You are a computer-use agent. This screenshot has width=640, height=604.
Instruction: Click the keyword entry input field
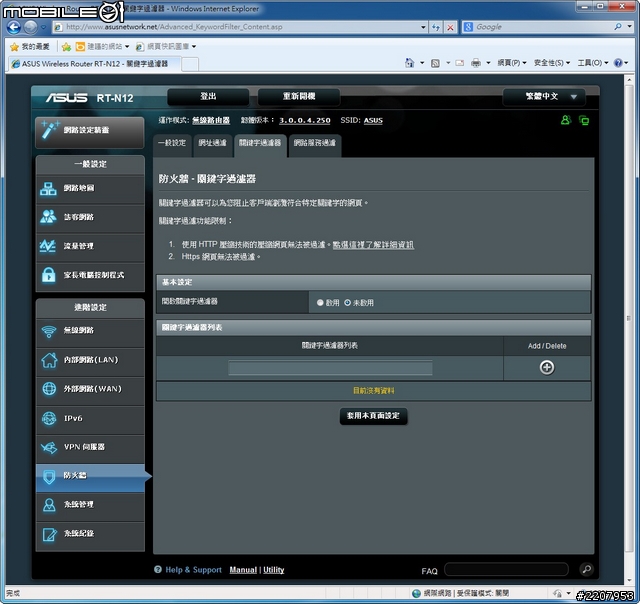point(330,368)
